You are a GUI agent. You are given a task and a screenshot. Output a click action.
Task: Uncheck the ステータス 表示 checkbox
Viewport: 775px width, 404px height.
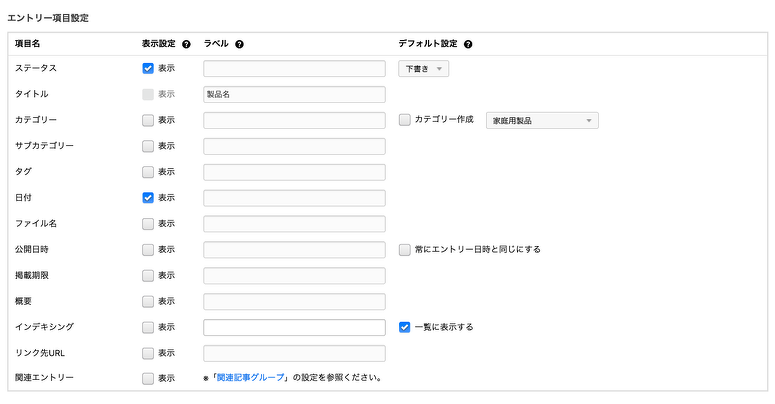click(x=148, y=69)
